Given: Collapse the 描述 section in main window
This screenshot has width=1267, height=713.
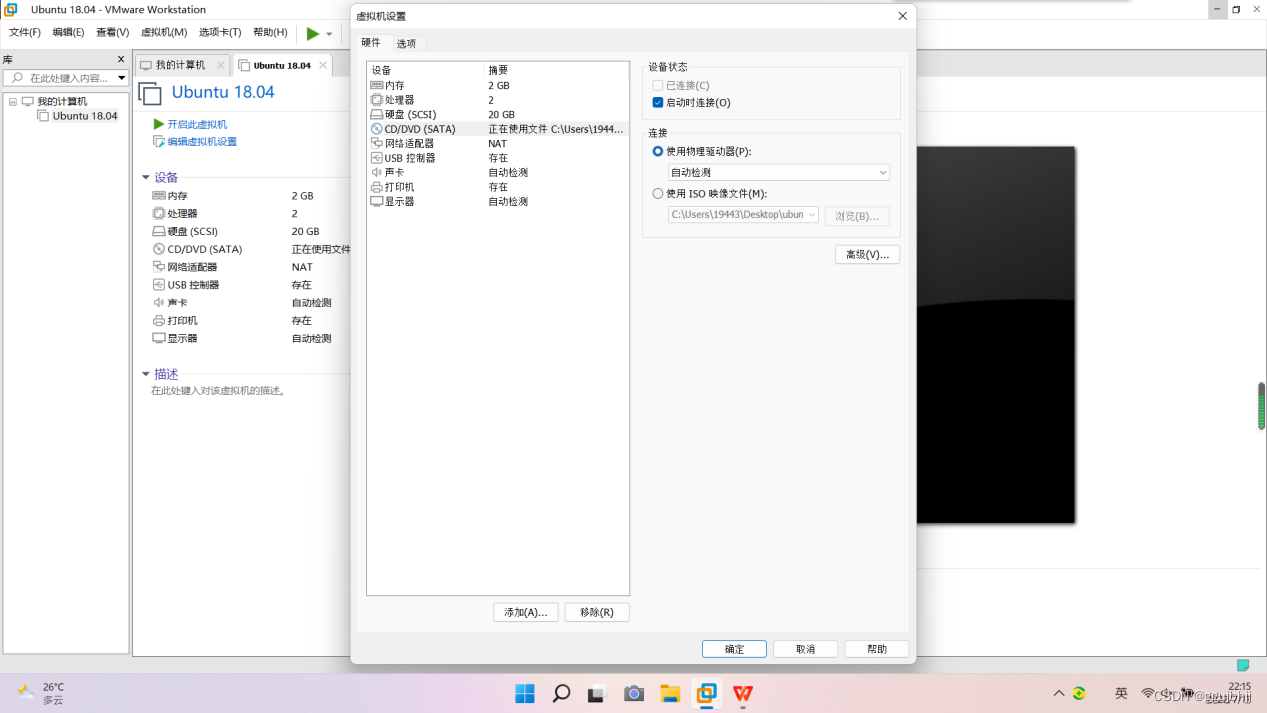Looking at the screenshot, I should pos(146,374).
